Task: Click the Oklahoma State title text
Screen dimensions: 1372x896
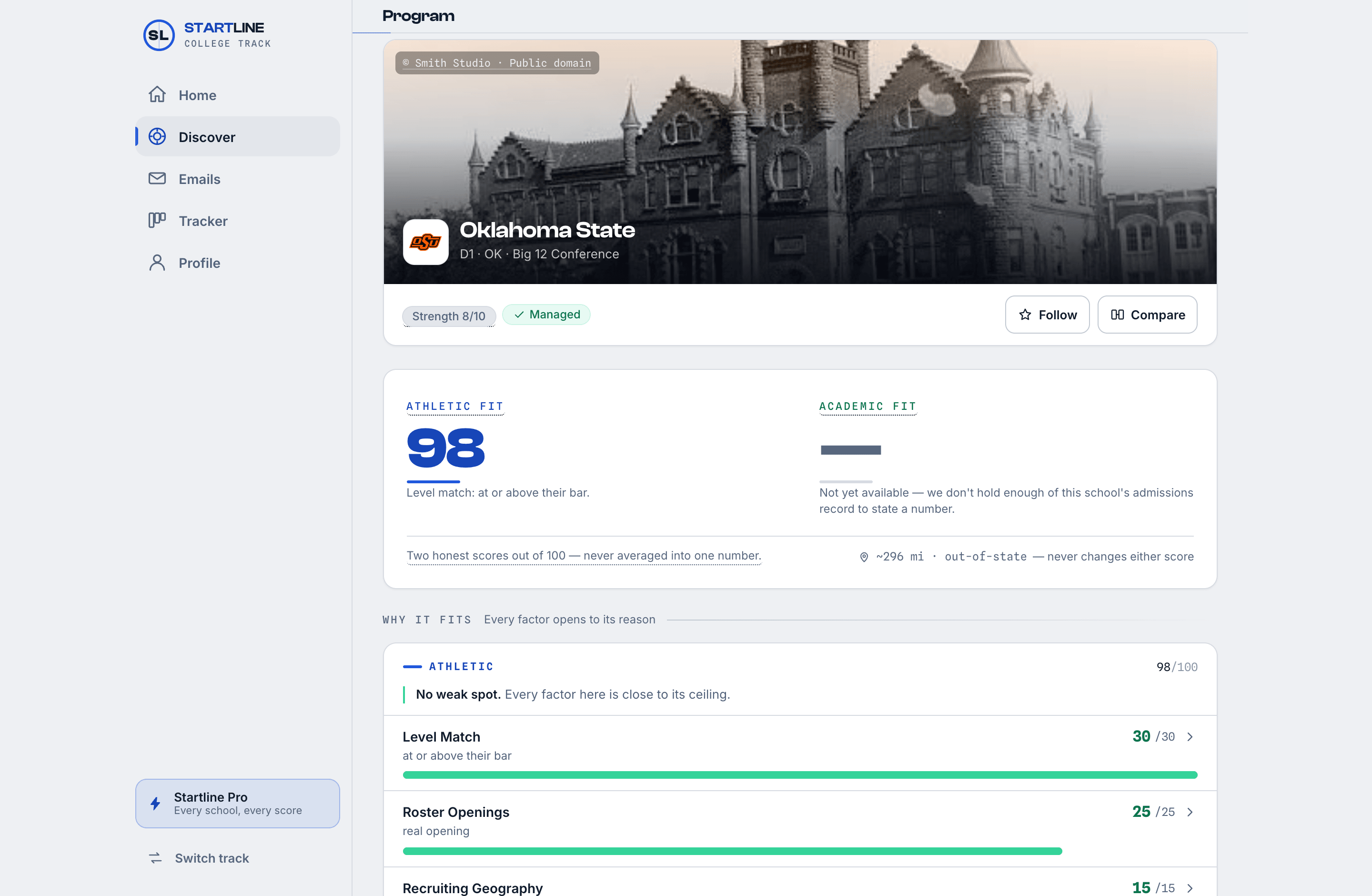Action: point(547,230)
